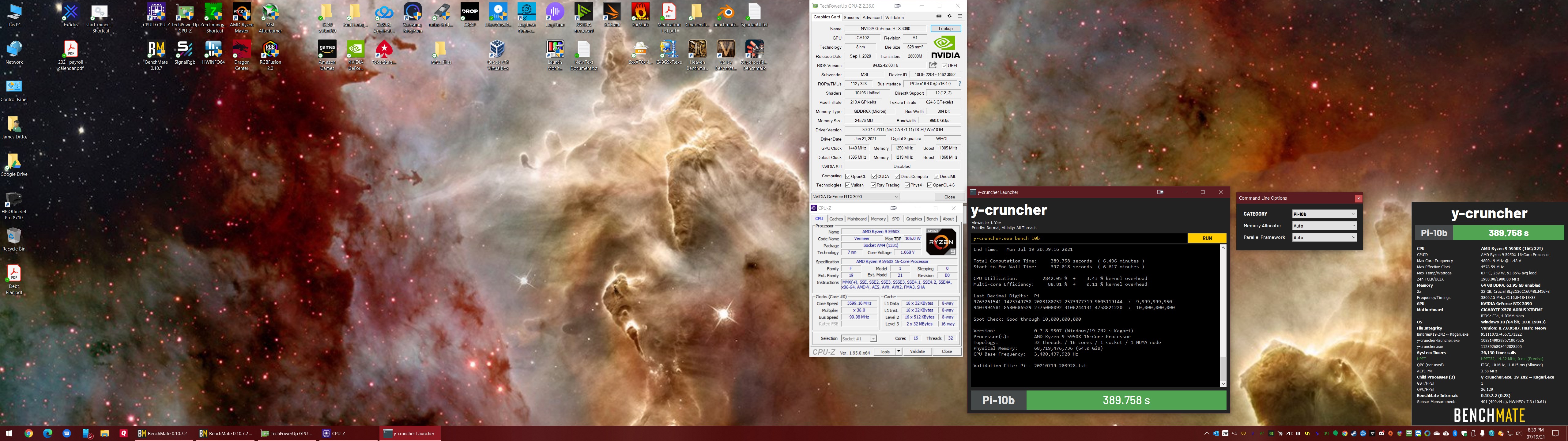Open the CATEGORY dropdown showing Pi-10b
This screenshot has height=441, width=1568.
pos(1324,214)
